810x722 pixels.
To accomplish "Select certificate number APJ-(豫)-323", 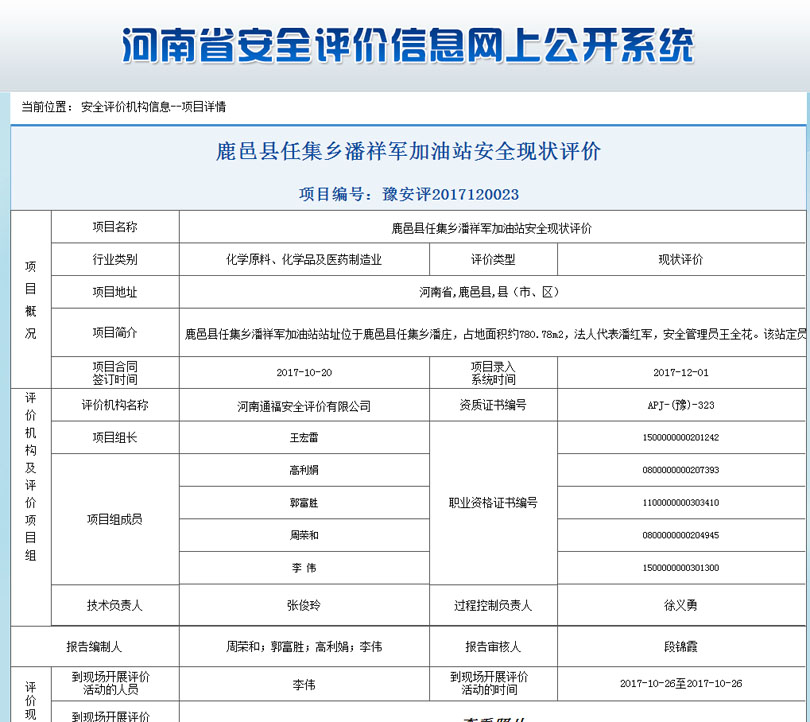I will (680, 405).
